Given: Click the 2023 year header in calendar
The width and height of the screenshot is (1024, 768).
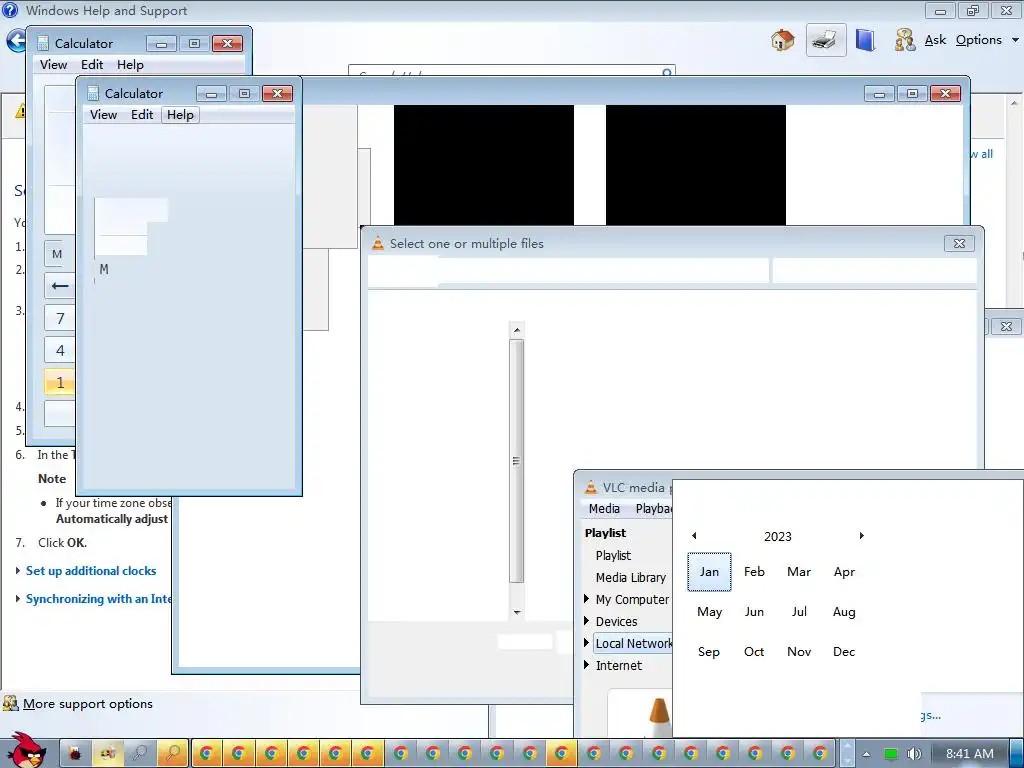Looking at the screenshot, I should coord(778,536).
